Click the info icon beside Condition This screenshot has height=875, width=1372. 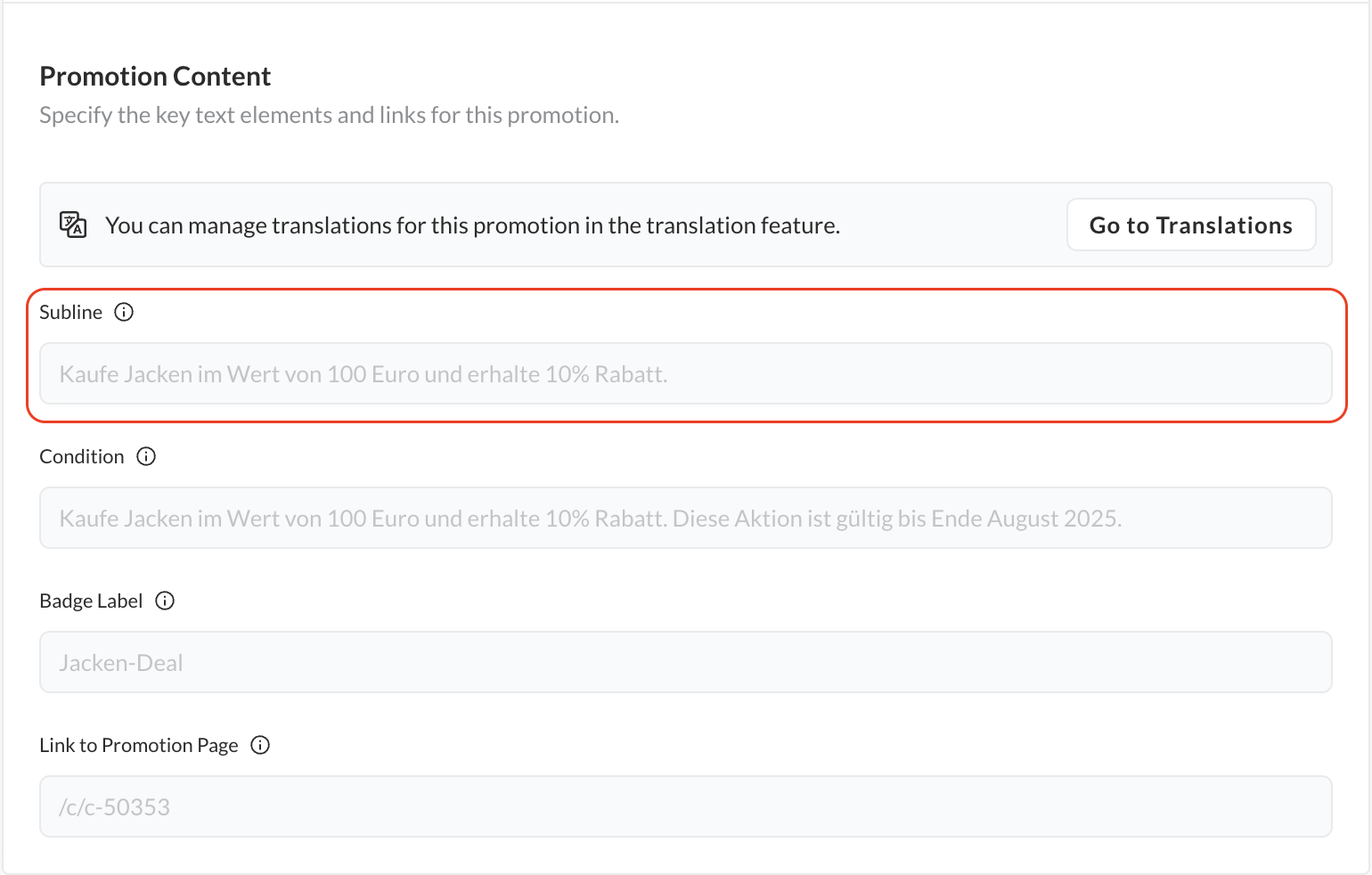146,456
